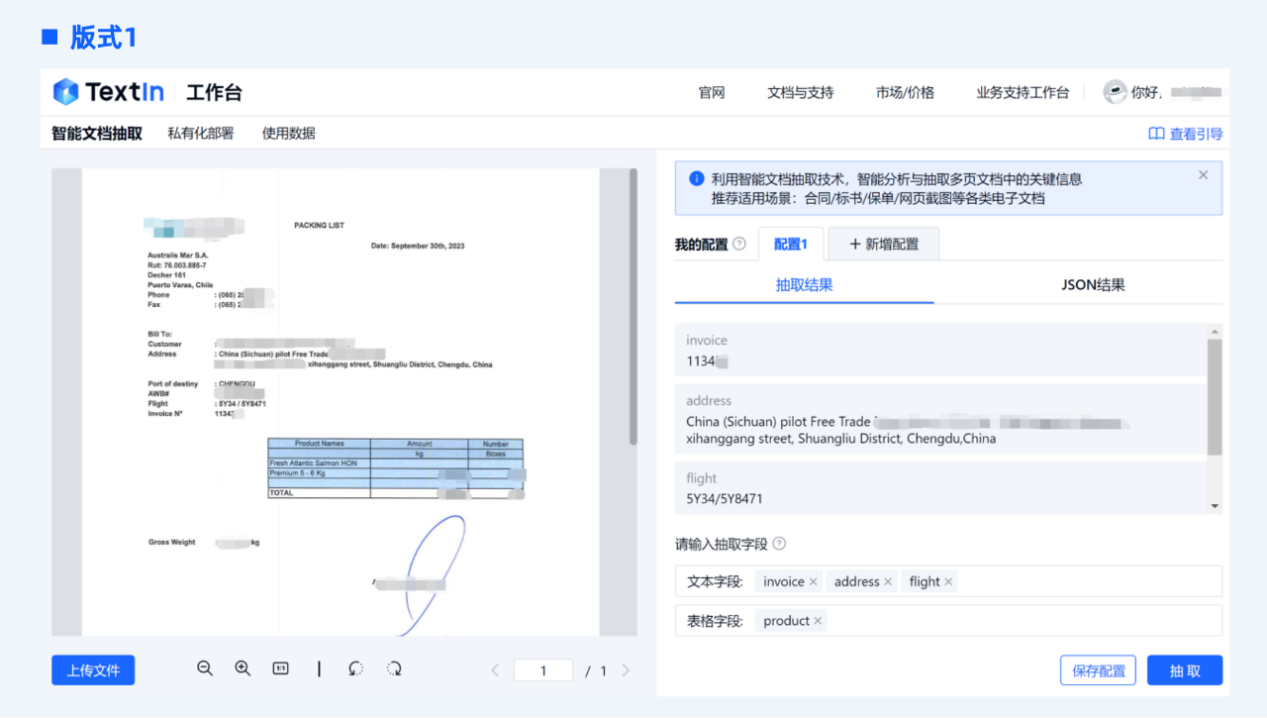Click the 上传文件 upload button

tap(93, 670)
